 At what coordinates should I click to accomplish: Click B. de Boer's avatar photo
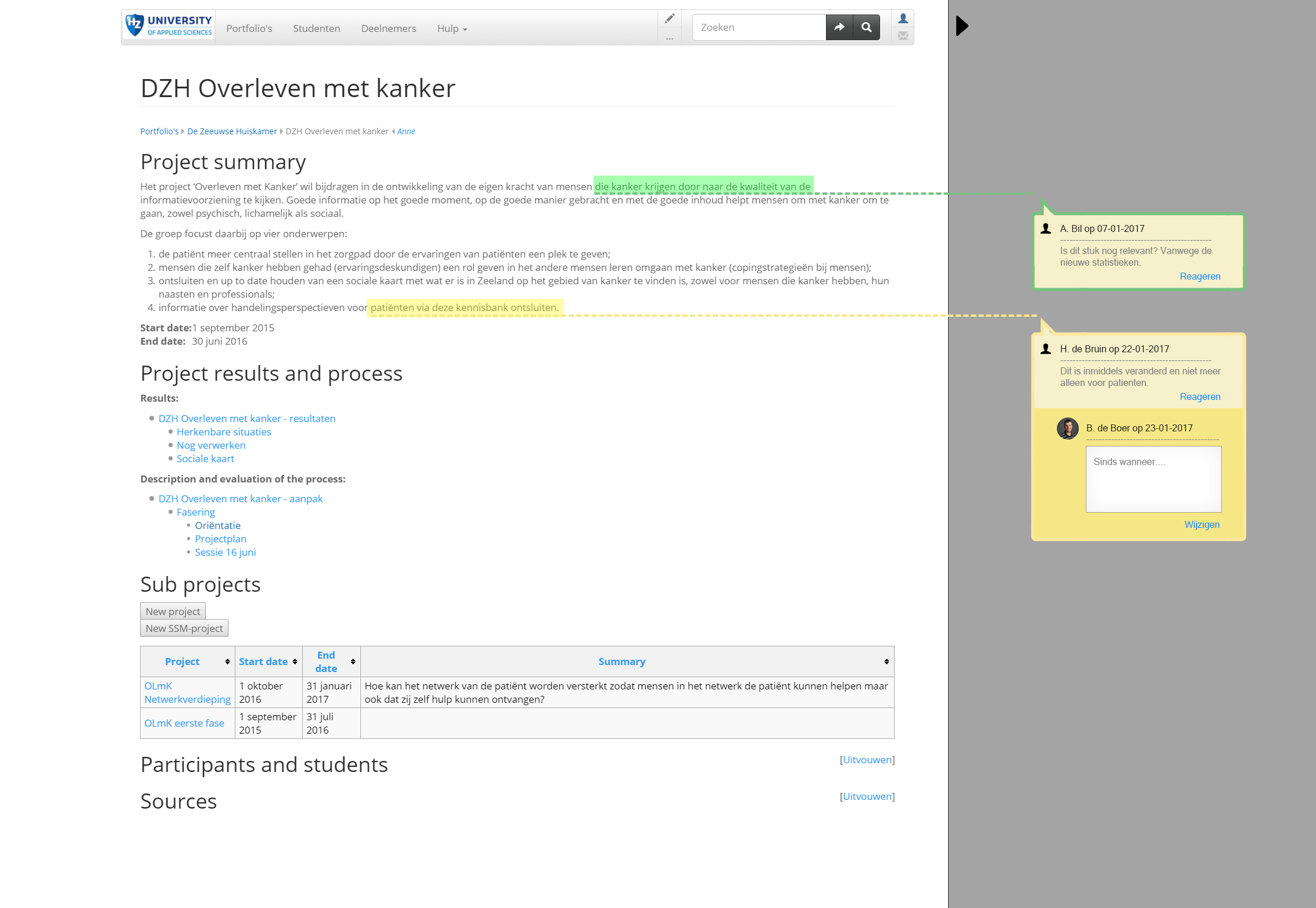click(1067, 428)
